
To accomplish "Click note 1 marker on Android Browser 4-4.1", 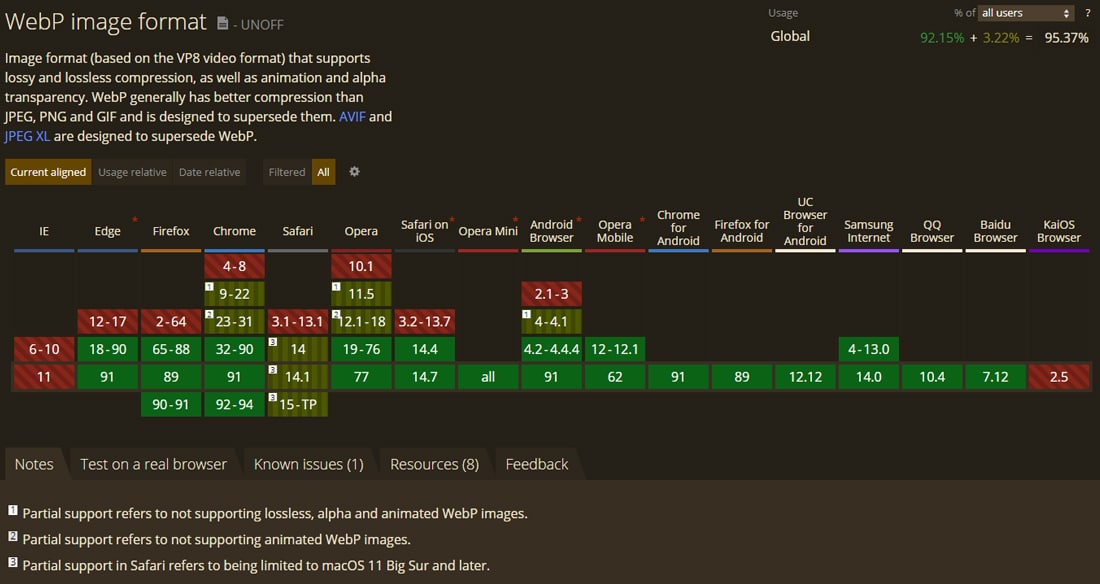I will [x=527, y=315].
